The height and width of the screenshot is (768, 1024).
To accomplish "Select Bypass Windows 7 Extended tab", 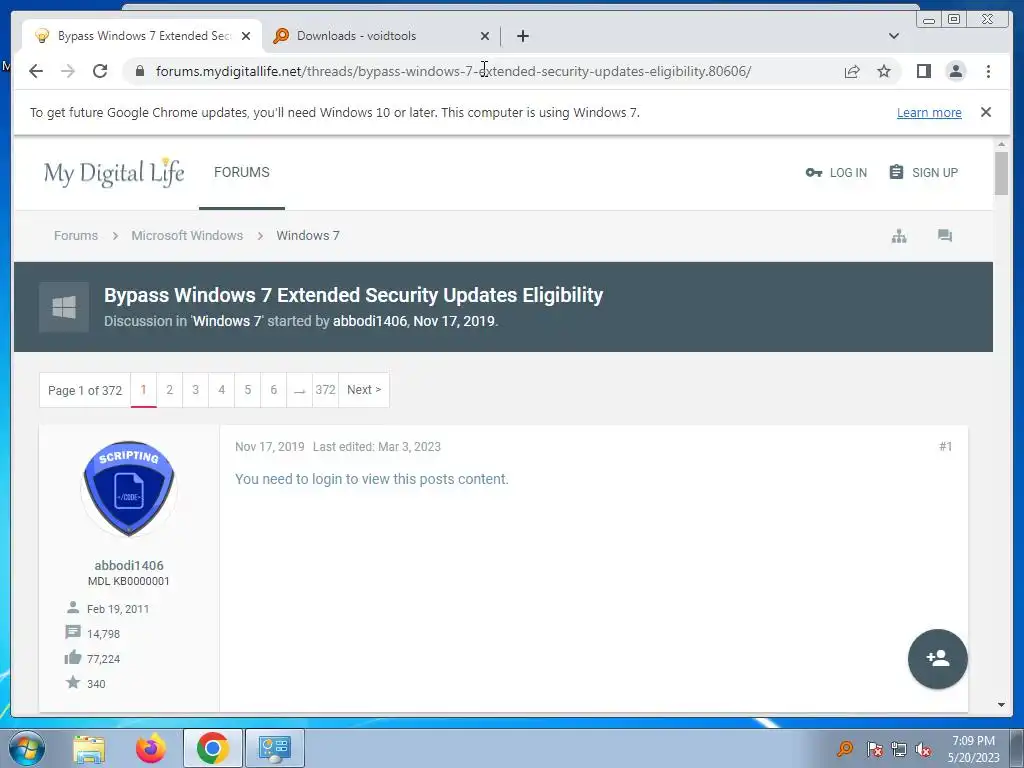I will 142,36.
